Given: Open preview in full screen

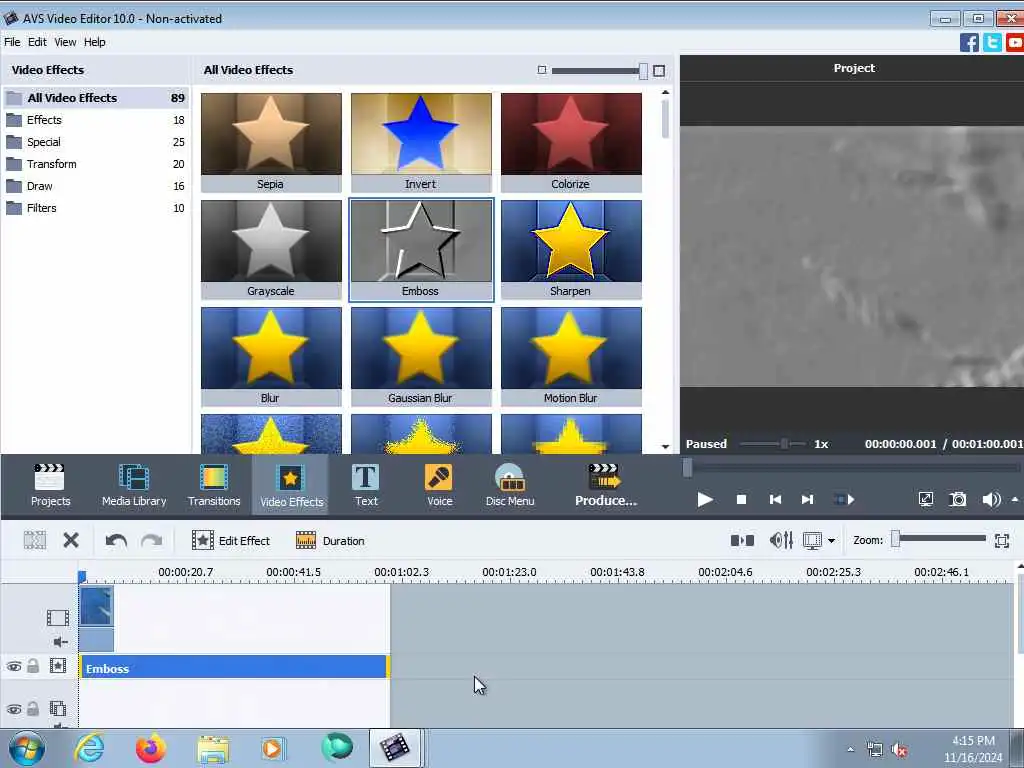Looking at the screenshot, I should pyautogui.click(x=925, y=500).
